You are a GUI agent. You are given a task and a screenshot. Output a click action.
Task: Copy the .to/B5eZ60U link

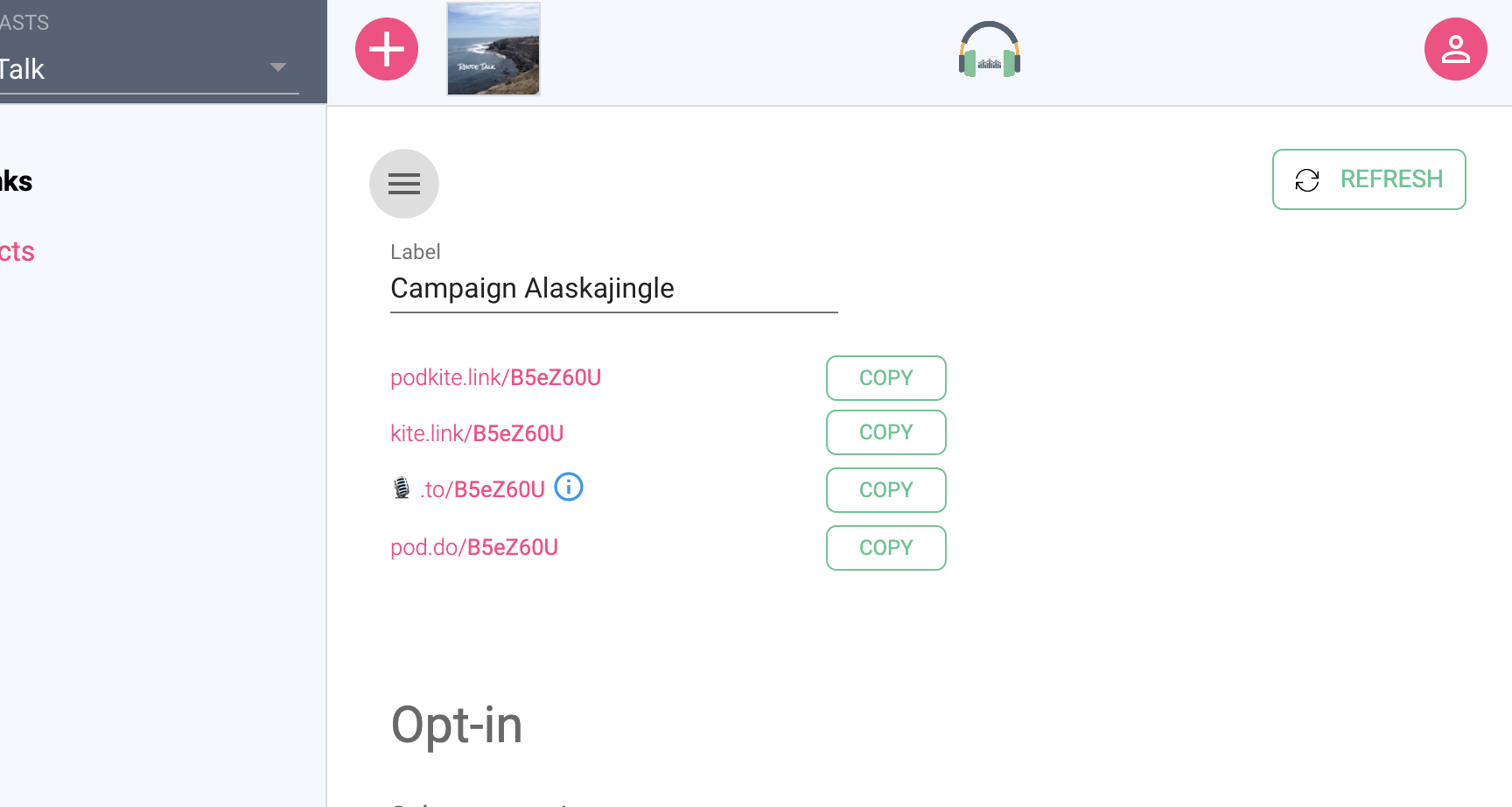point(885,489)
